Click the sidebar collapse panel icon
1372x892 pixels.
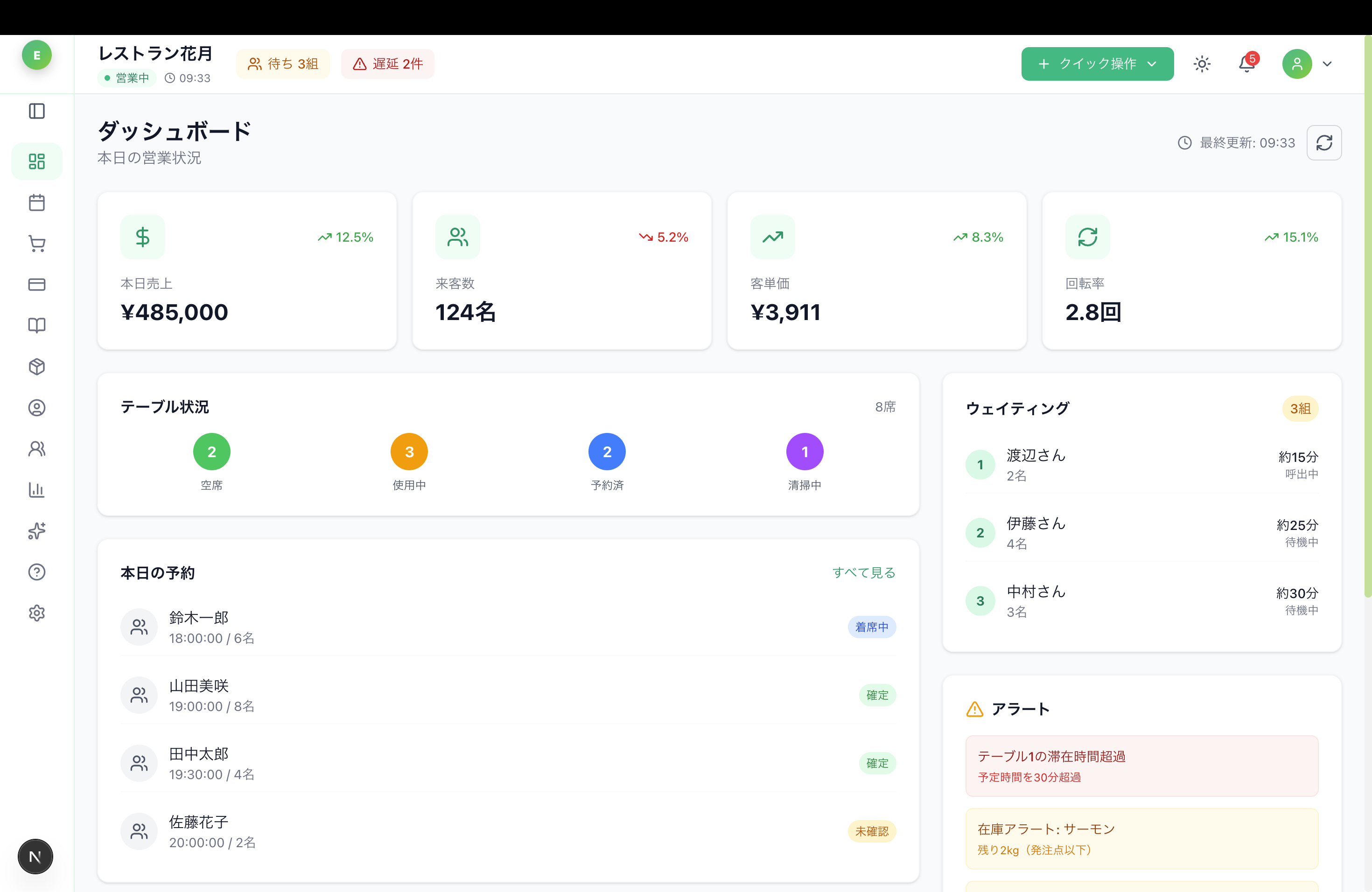36,111
